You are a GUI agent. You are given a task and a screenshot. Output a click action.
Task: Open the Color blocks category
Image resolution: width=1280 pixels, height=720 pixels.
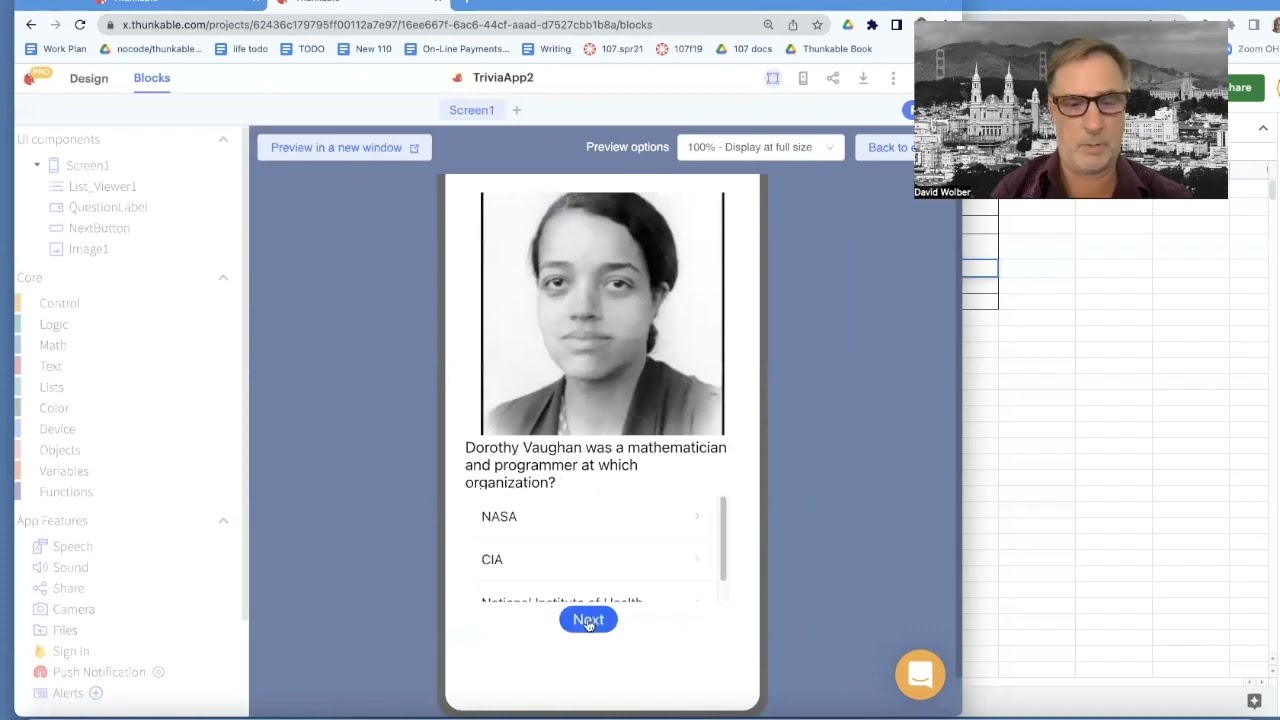[x=54, y=408]
